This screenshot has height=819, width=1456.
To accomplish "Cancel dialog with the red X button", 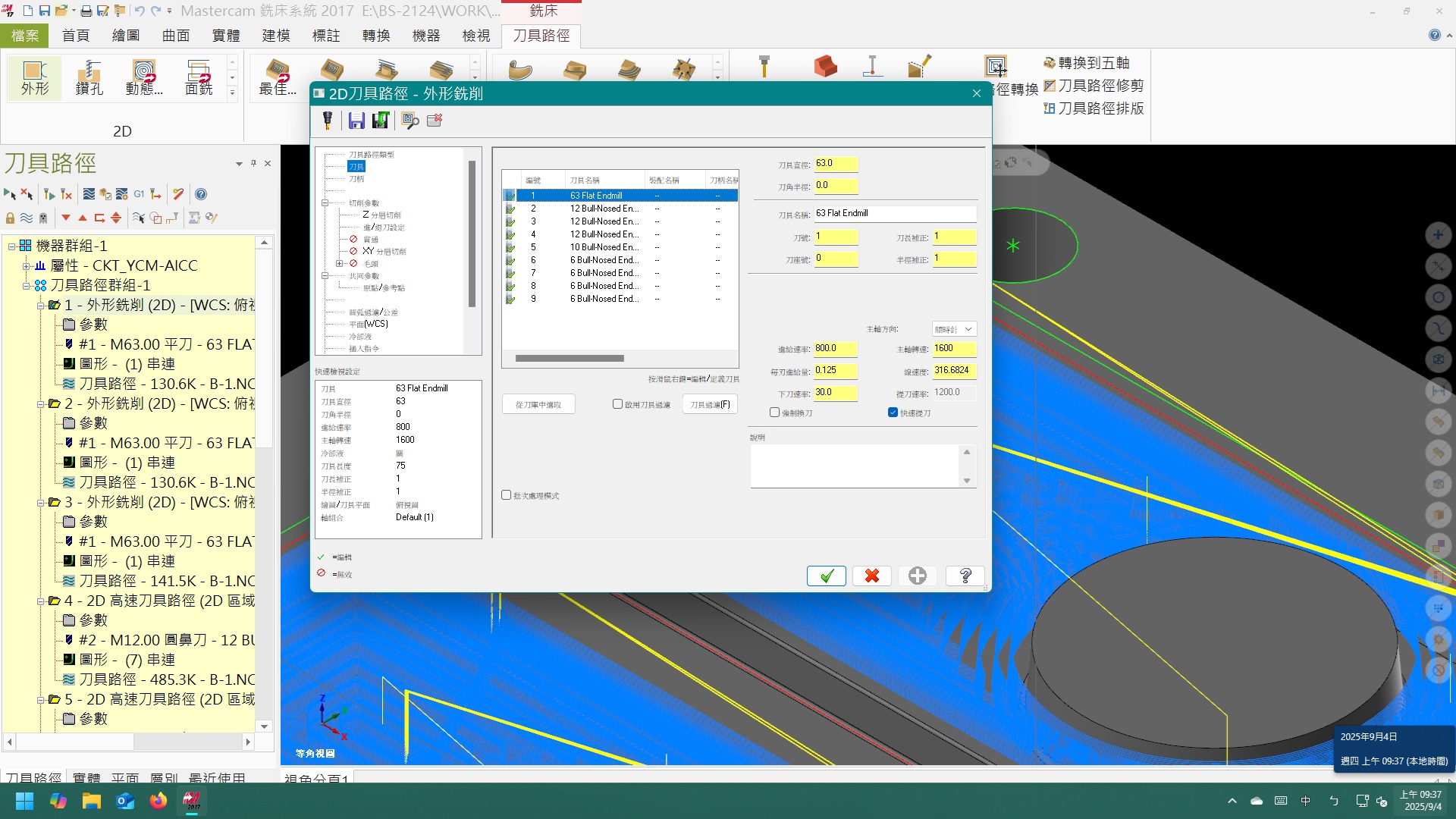I will (872, 576).
